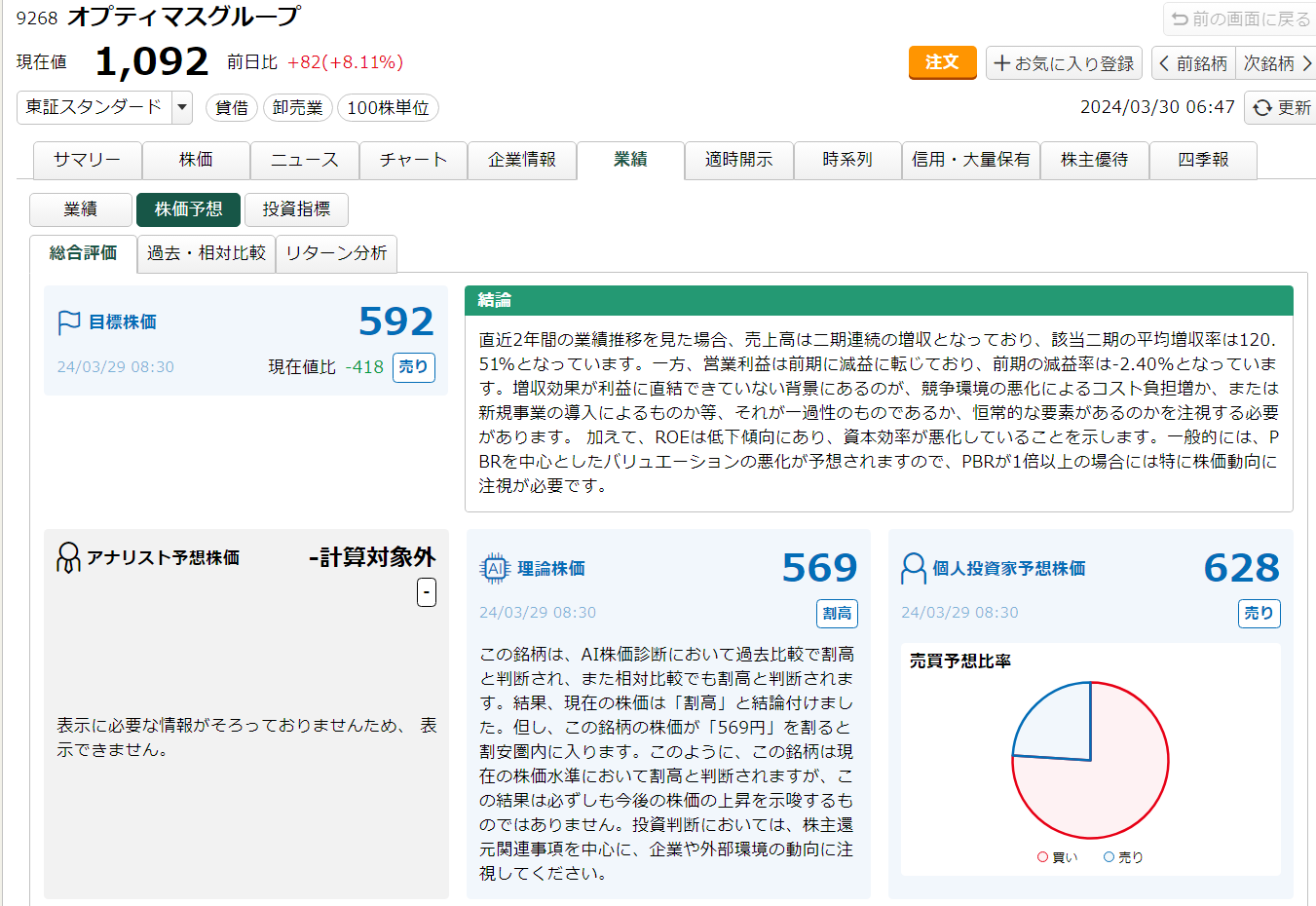The width and height of the screenshot is (1316, 906).
Task: Click the blue 売り legend marker
Action: coord(1109,857)
